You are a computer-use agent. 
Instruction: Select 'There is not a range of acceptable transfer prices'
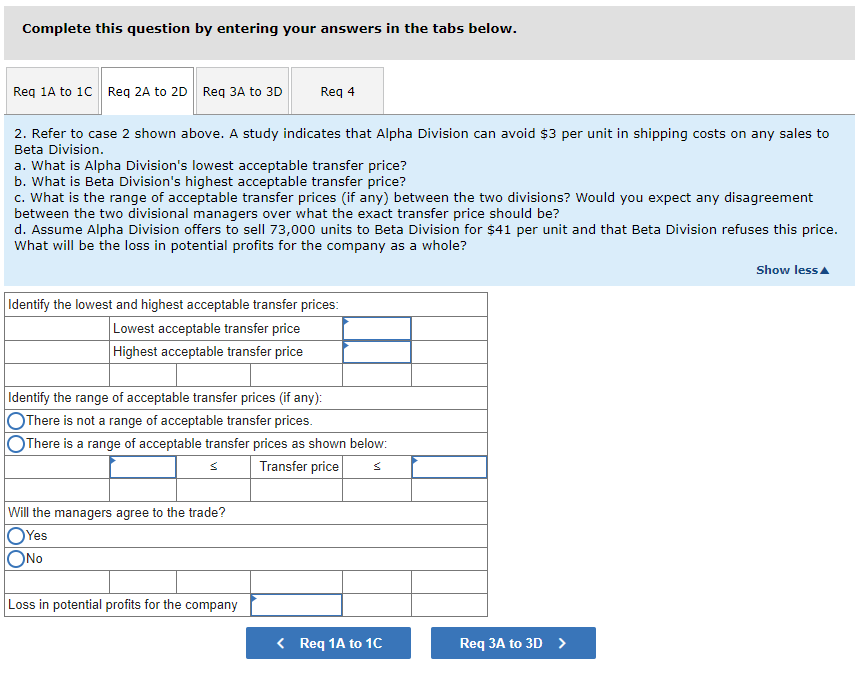point(16,420)
